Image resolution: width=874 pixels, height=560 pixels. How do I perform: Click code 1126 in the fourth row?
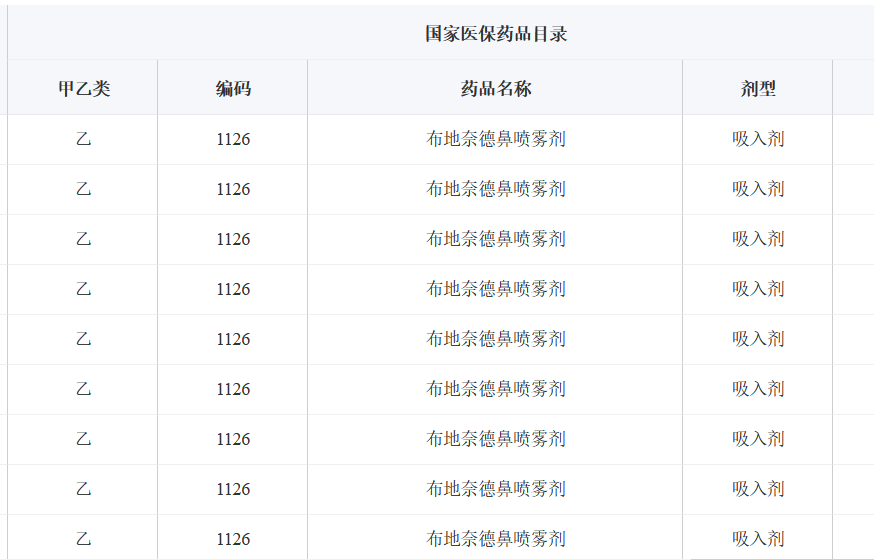coord(233,289)
